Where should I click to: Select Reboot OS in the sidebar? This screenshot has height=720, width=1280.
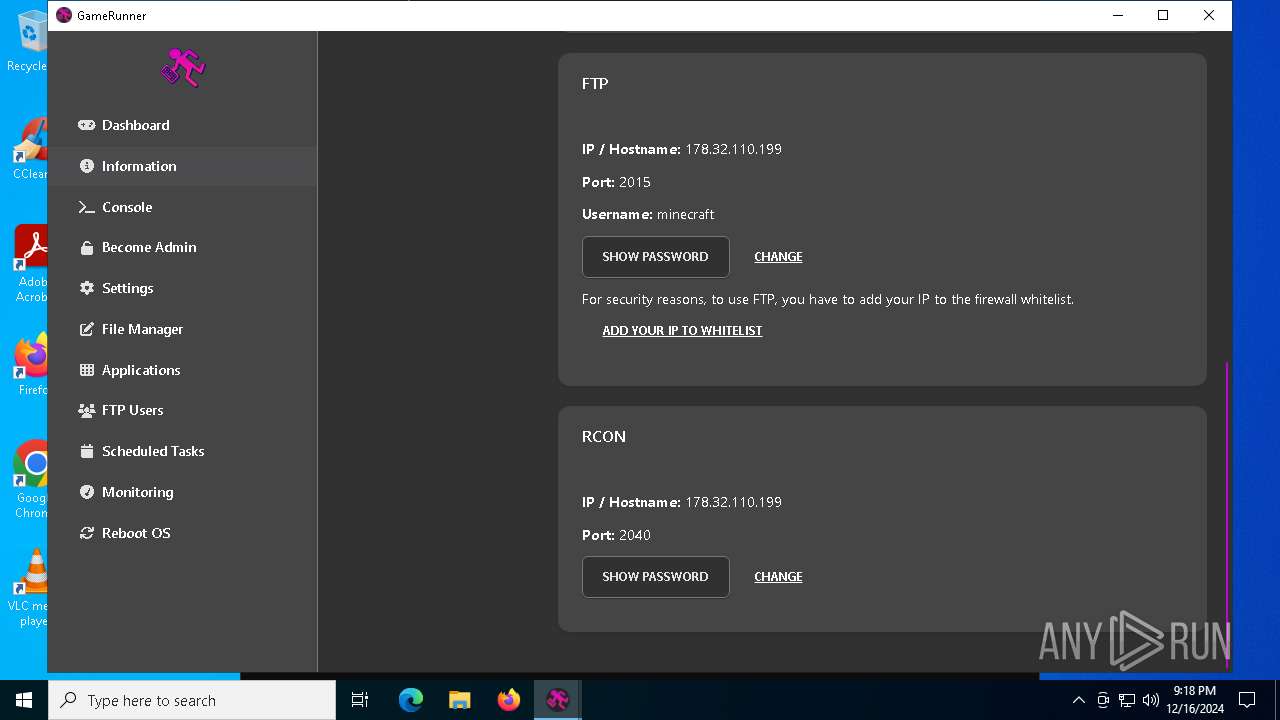click(x=182, y=533)
